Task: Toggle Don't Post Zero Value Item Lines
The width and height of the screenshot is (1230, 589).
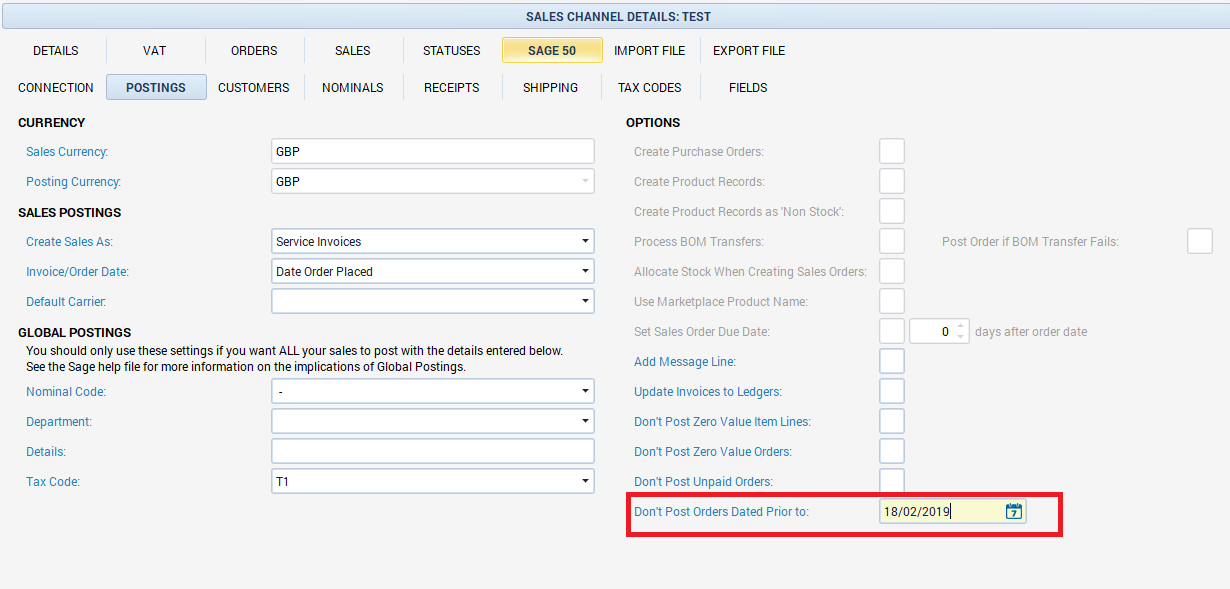Action: [891, 422]
